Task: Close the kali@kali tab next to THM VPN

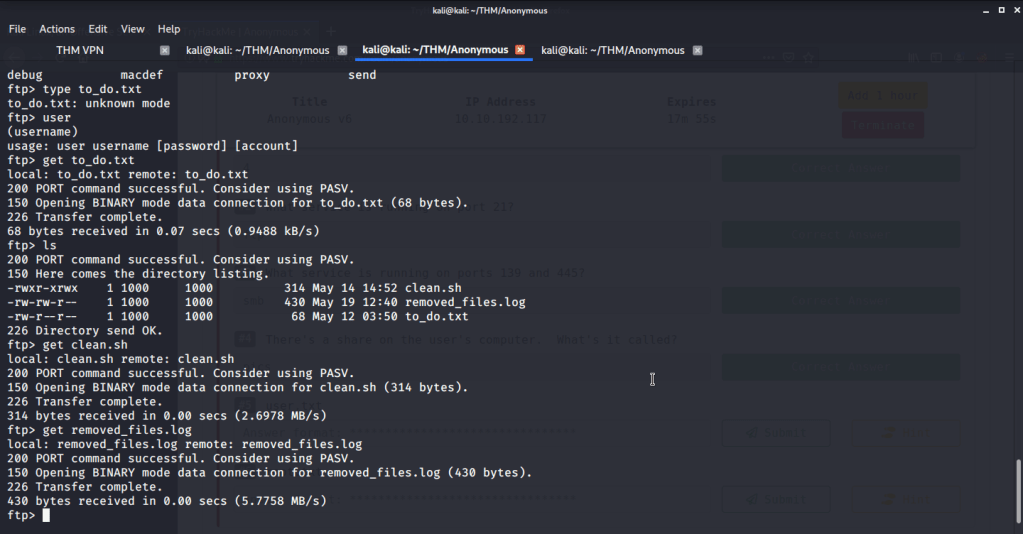Action: (342, 50)
